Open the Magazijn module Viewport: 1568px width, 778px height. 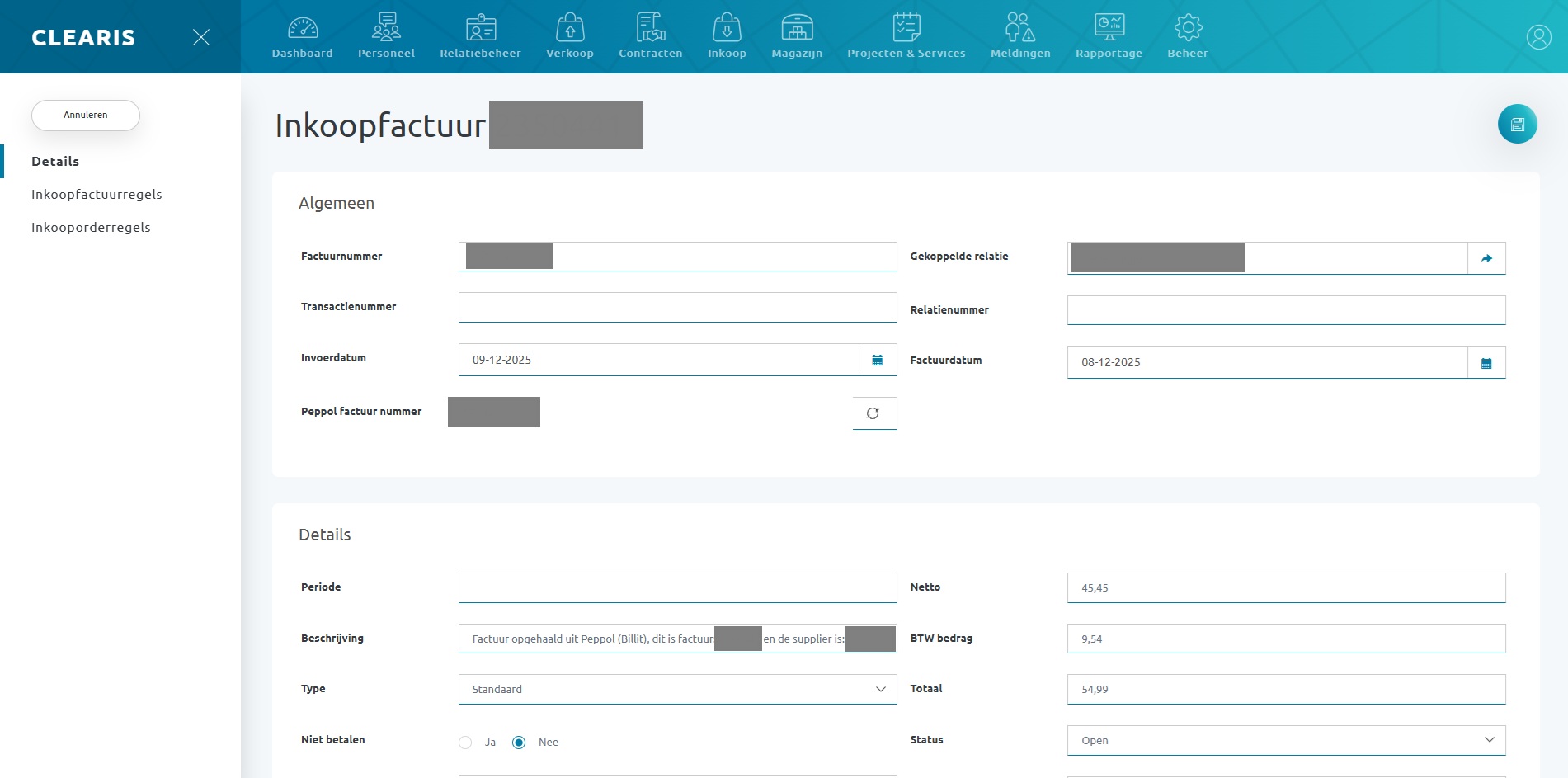797,36
